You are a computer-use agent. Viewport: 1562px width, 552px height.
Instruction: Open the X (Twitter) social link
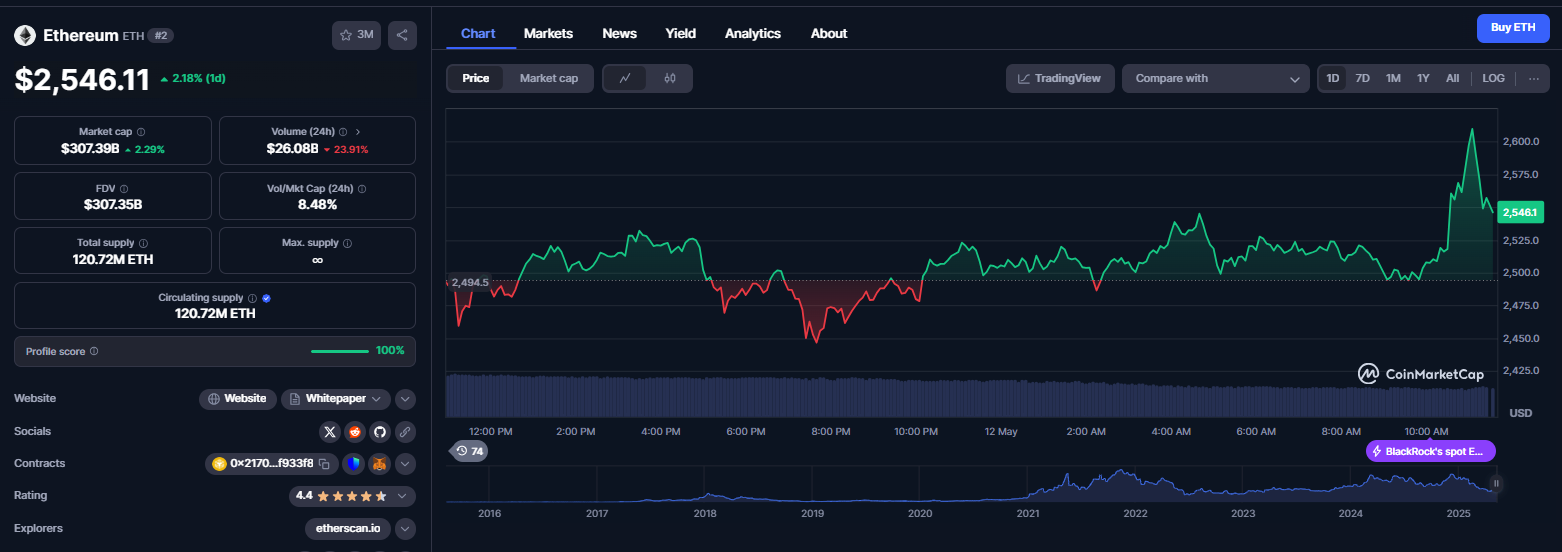click(330, 432)
